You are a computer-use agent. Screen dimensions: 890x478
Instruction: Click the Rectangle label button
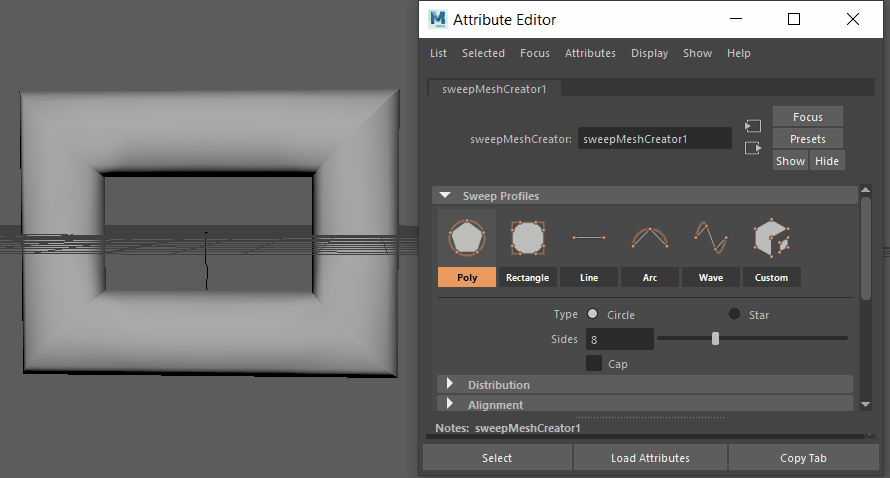[527, 278]
